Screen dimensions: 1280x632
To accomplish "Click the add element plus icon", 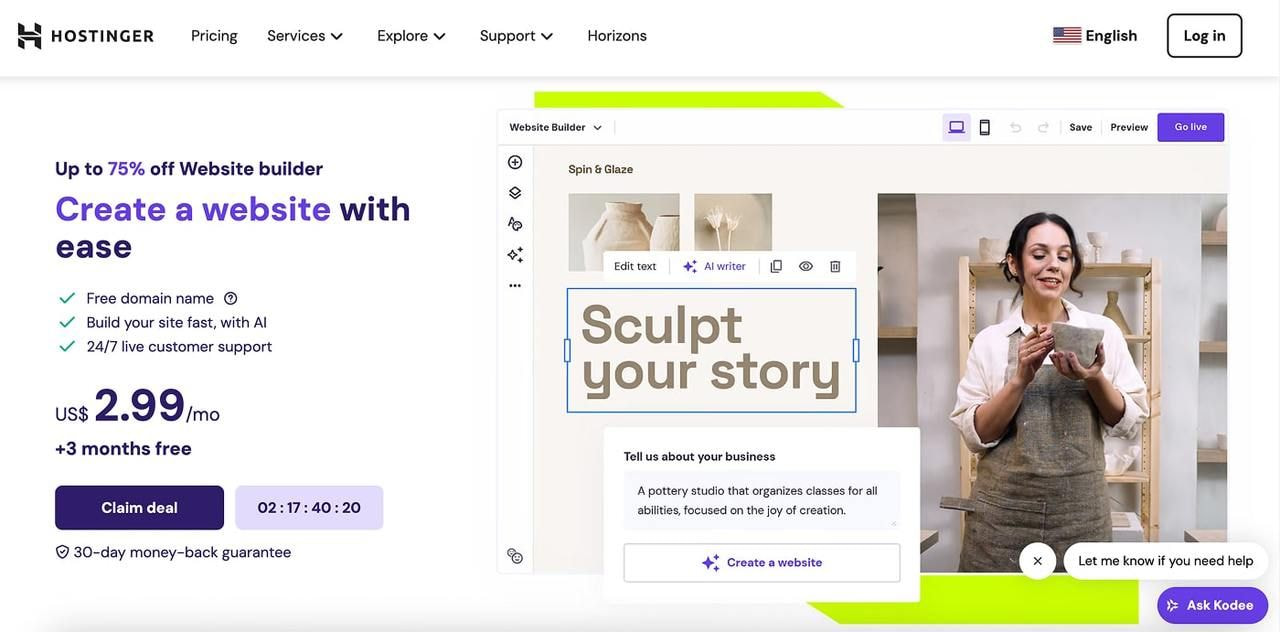I will pos(515,162).
